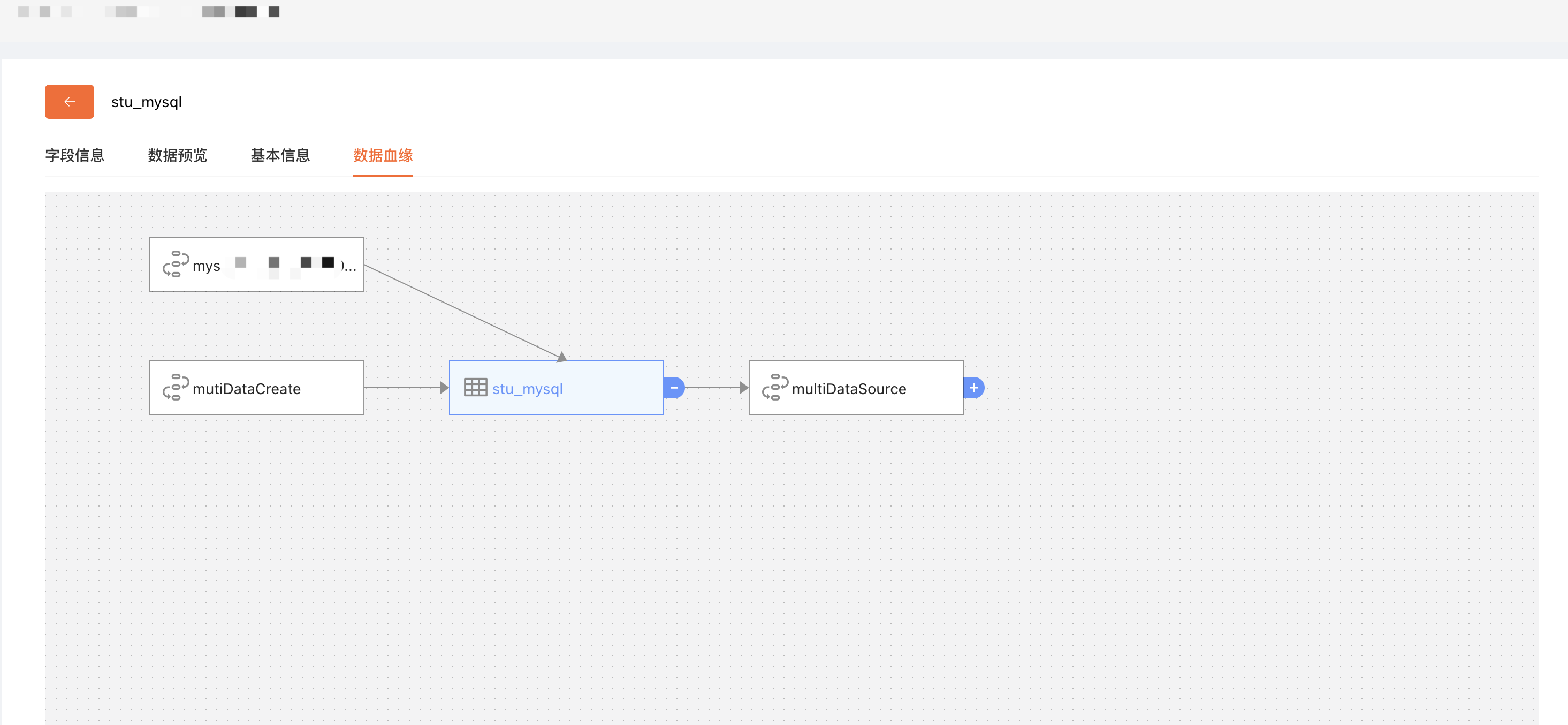Click the stu_mysql page title
Screen dimensions: 1568x725
point(147,102)
